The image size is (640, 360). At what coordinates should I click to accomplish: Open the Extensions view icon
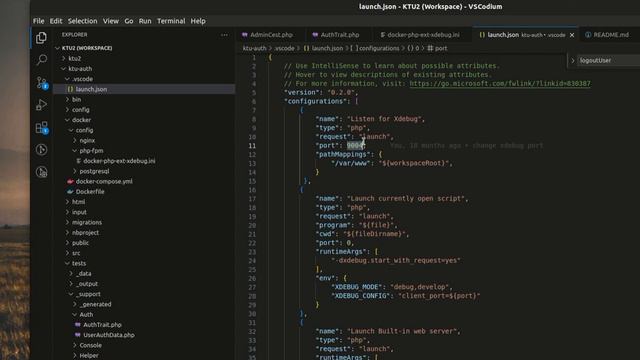click(42, 128)
